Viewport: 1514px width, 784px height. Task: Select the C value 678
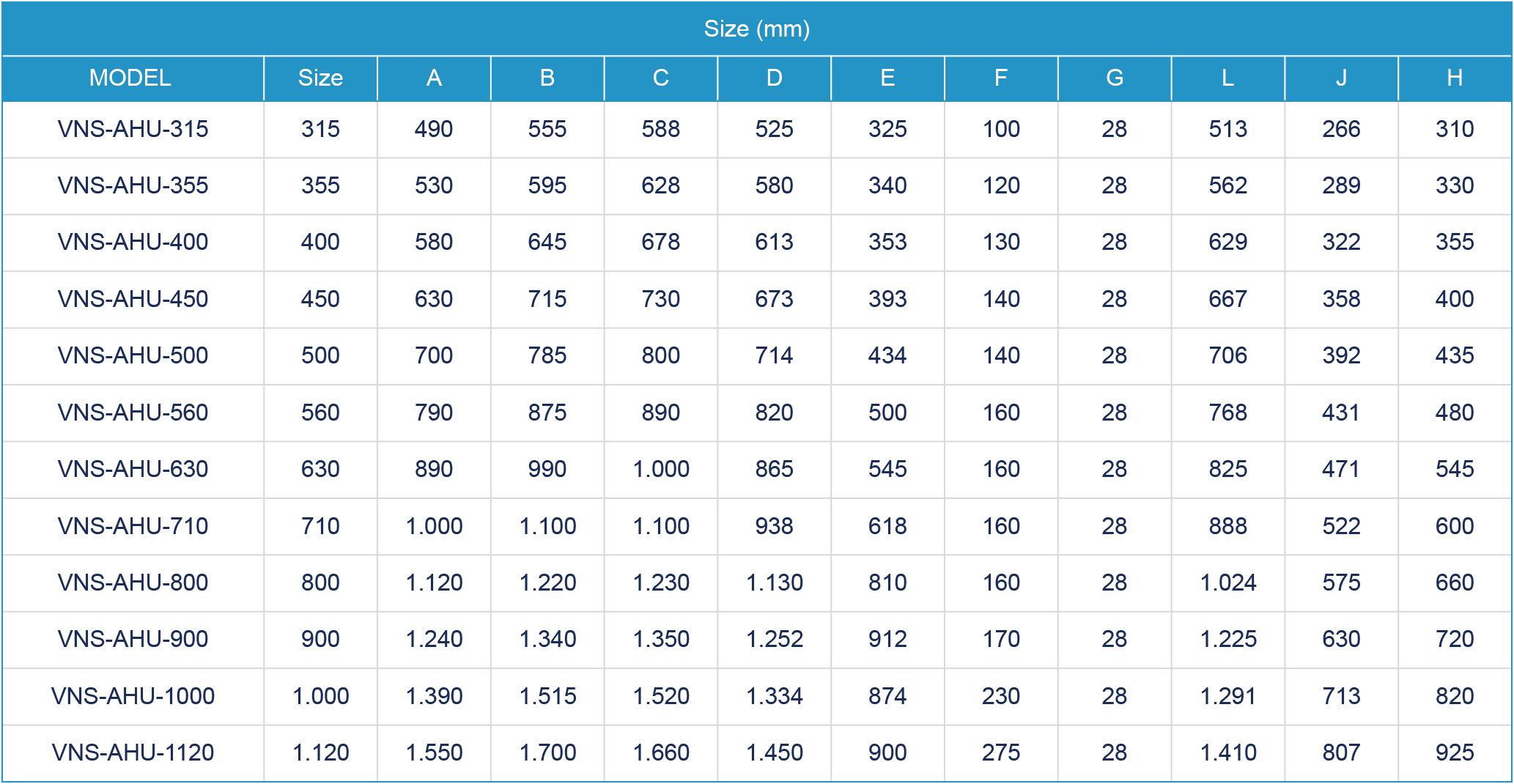click(660, 242)
